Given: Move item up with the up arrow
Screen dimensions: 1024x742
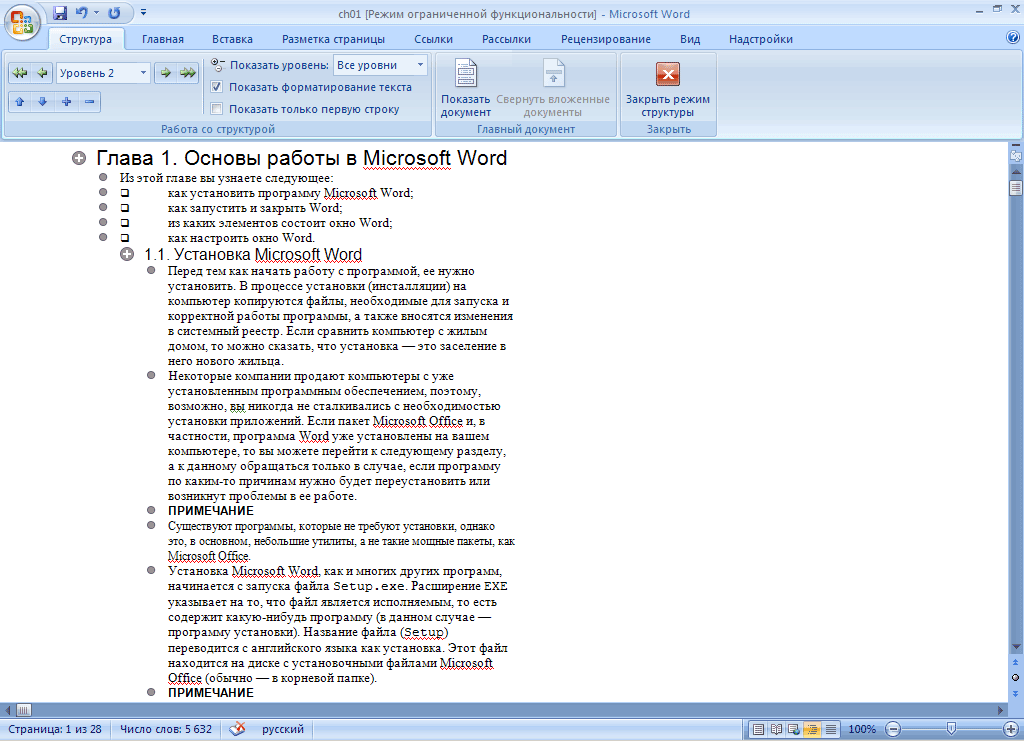Looking at the screenshot, I should pyautogui.click(x=20, y=102).
